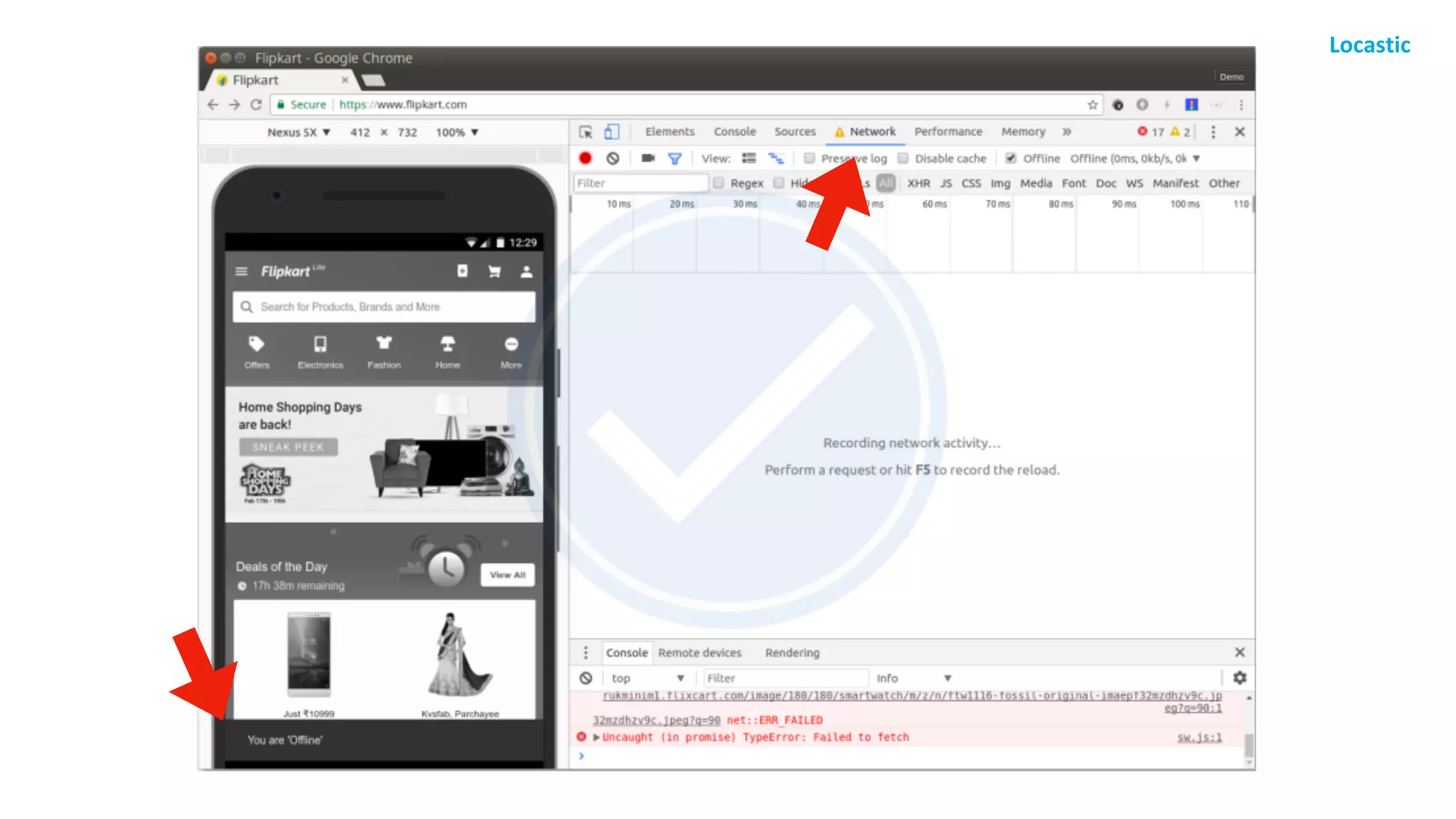This screenshot has width=1456, height=819.
Task: Open the Nexus 5X device dropdown
Action: (299, 132)
